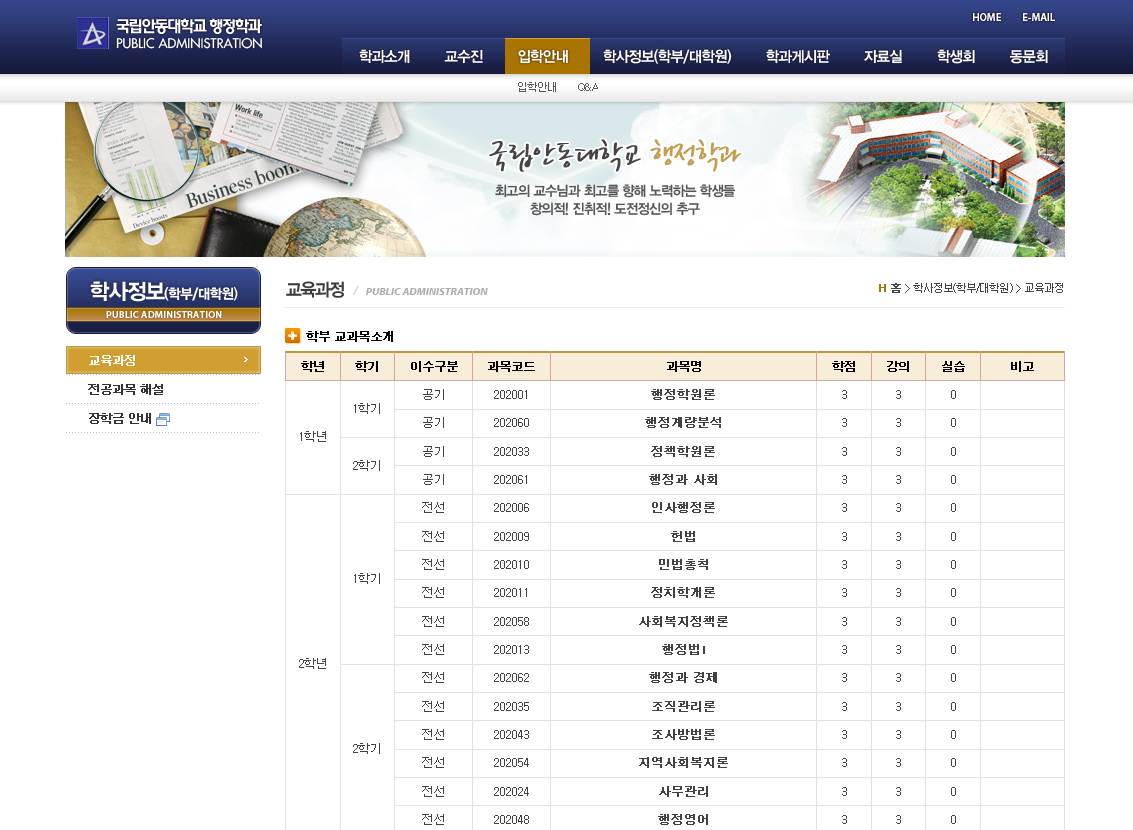Click the 교육과정 breadcrumb item
The image size is (1133, 830).
(1044, 288)
